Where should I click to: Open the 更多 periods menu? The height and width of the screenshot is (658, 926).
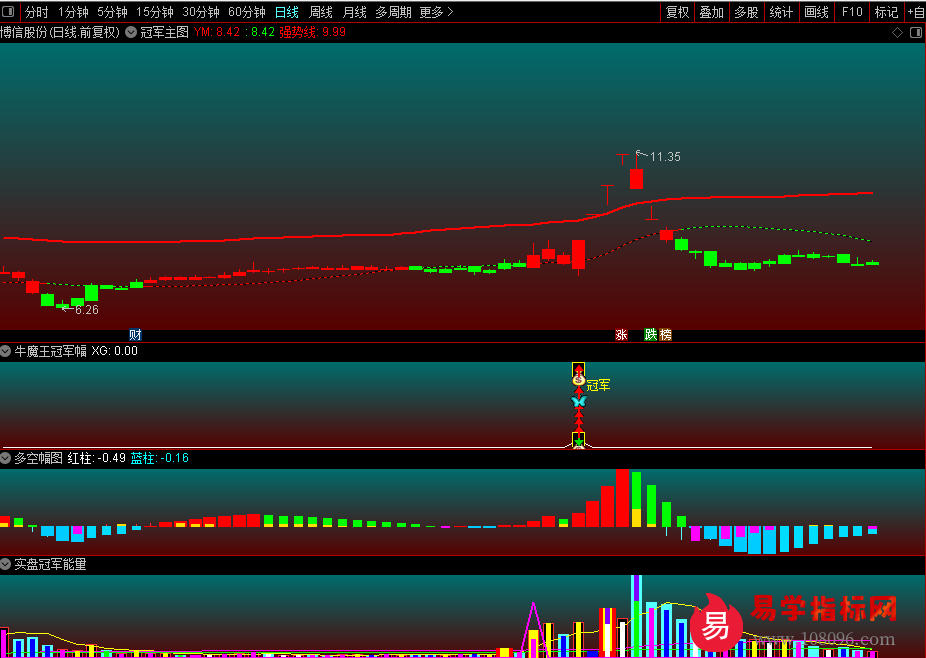(x=436, y=12)
